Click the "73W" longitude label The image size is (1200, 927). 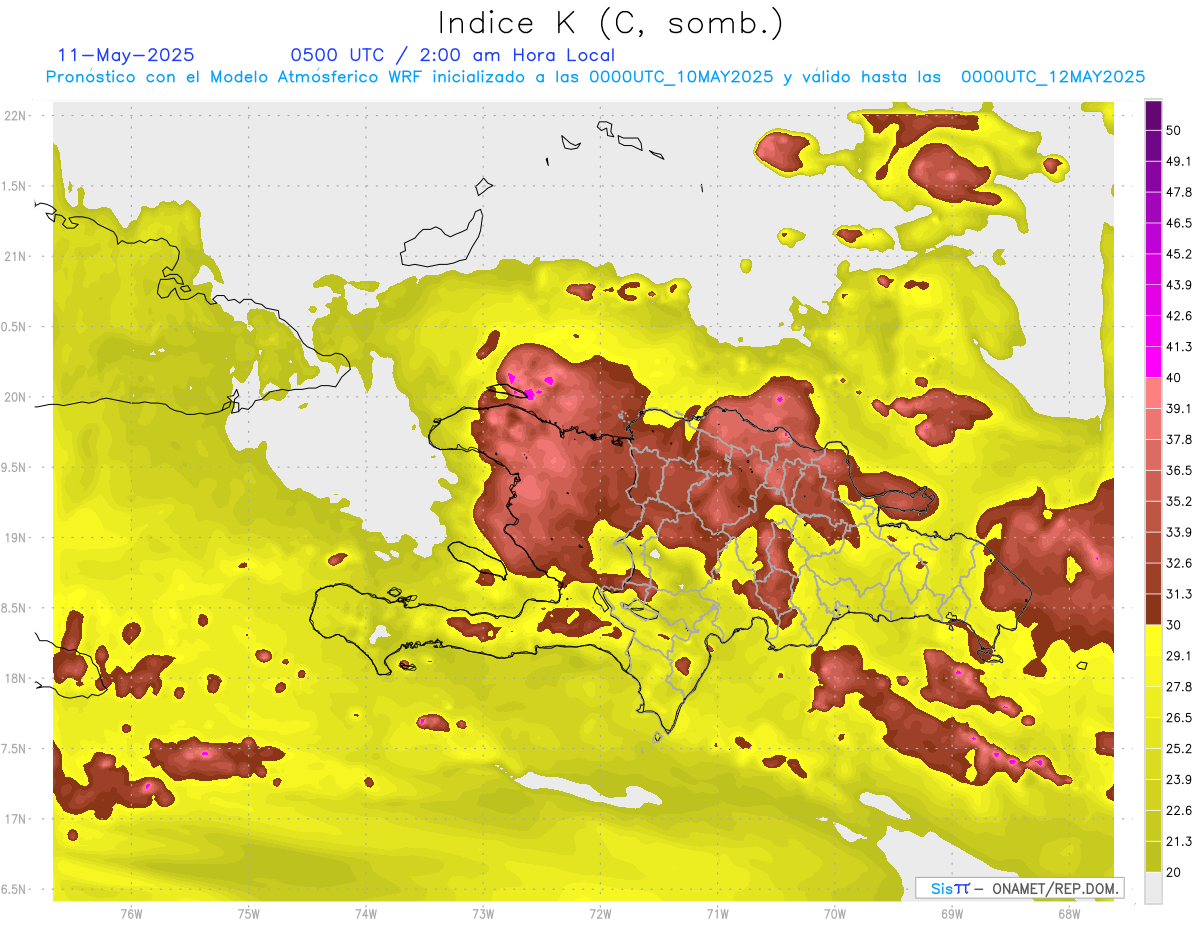[483, 914]
